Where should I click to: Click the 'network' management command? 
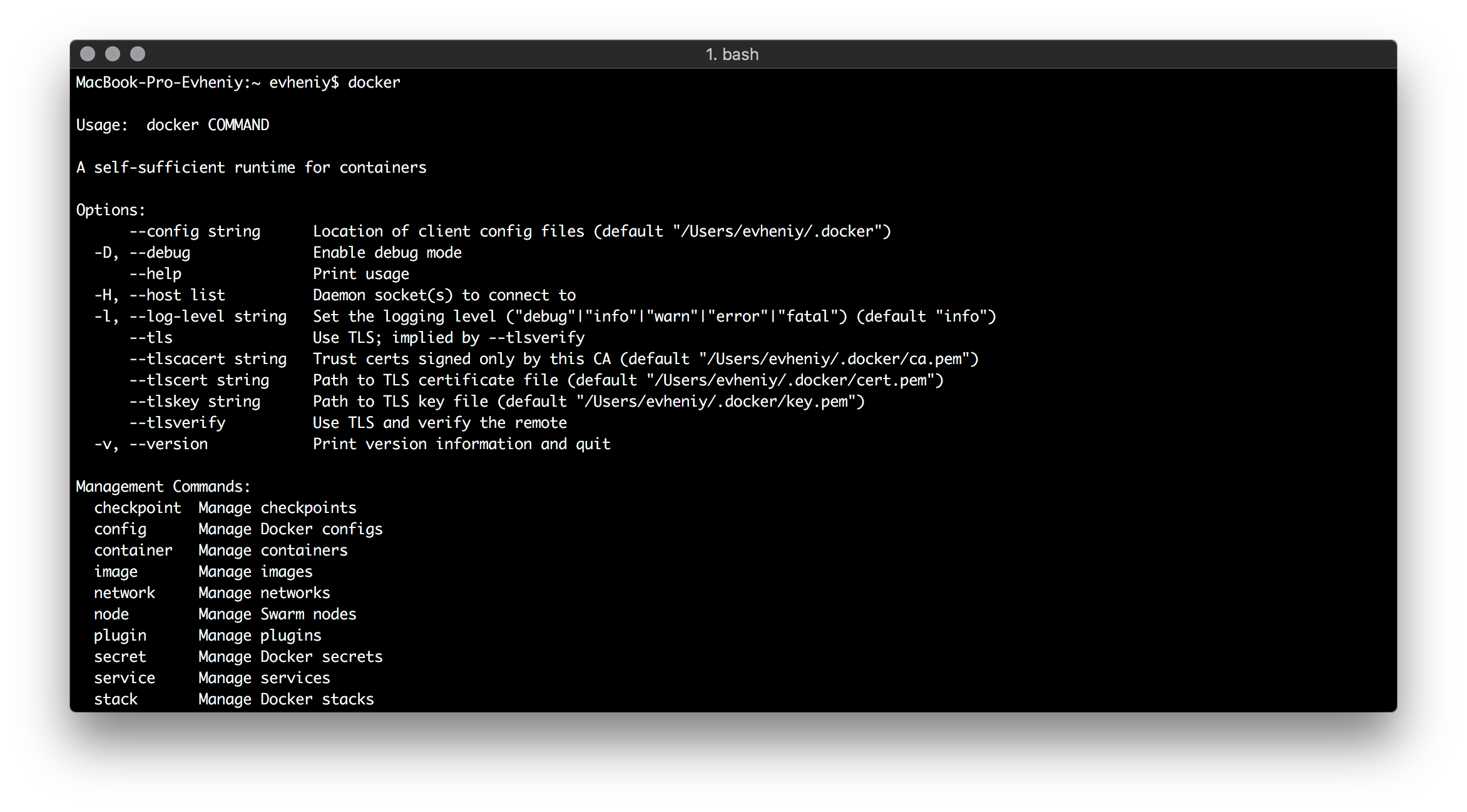coord(125,592)
